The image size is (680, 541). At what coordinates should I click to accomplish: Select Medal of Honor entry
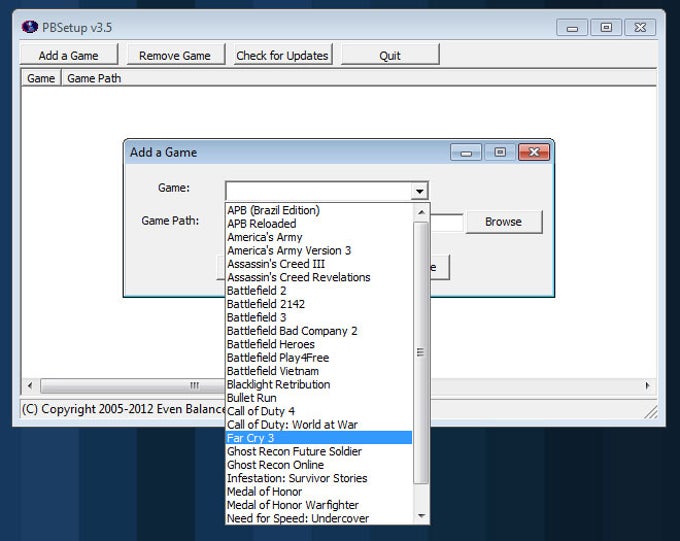[x=319, y=492]
